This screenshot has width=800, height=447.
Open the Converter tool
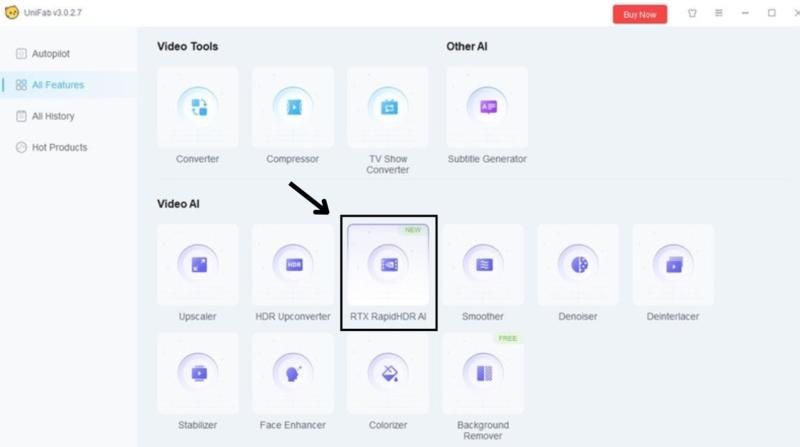point(197,108)
